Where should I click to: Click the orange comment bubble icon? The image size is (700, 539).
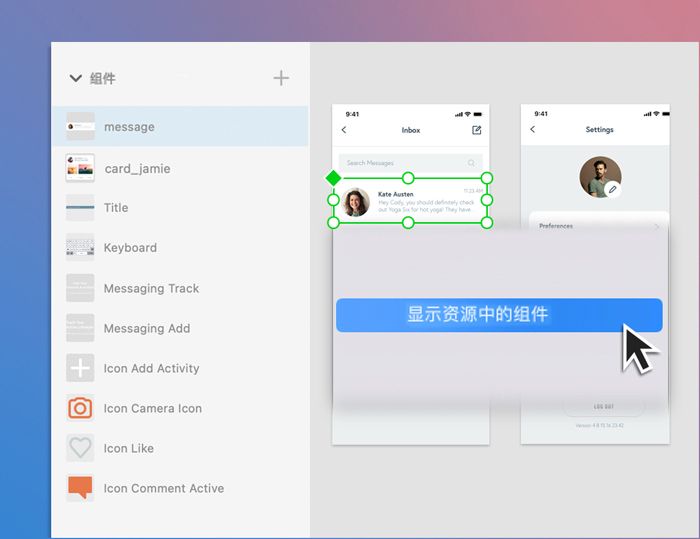[80, 487]
